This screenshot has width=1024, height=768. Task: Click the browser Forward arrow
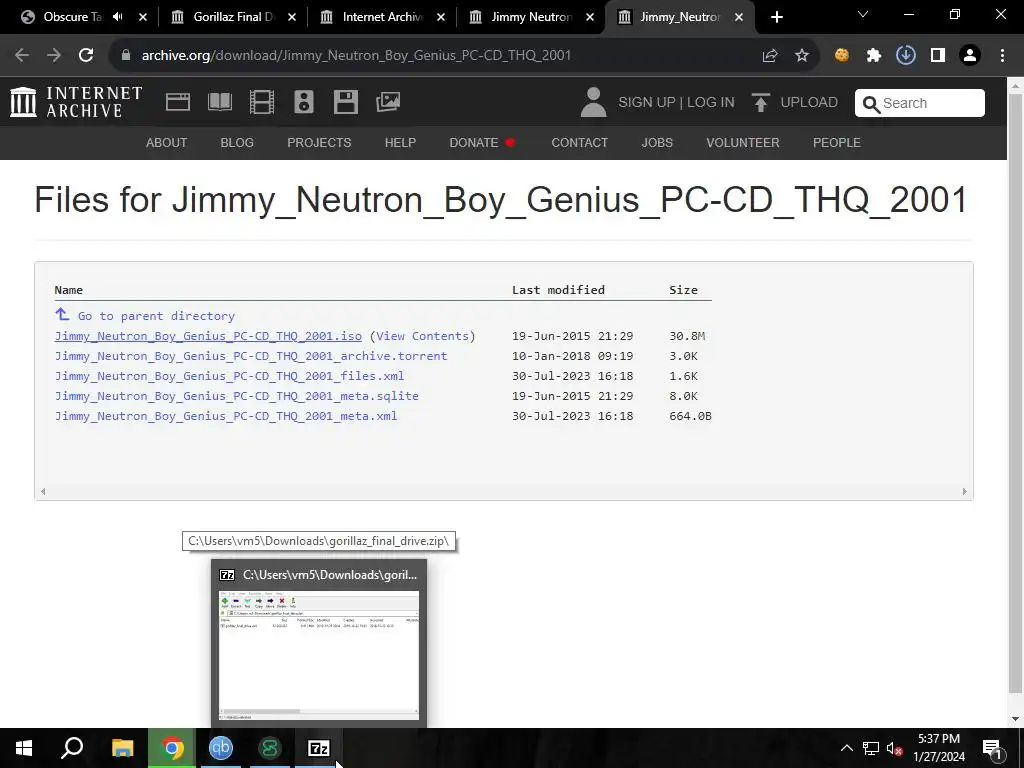(54, 56)
